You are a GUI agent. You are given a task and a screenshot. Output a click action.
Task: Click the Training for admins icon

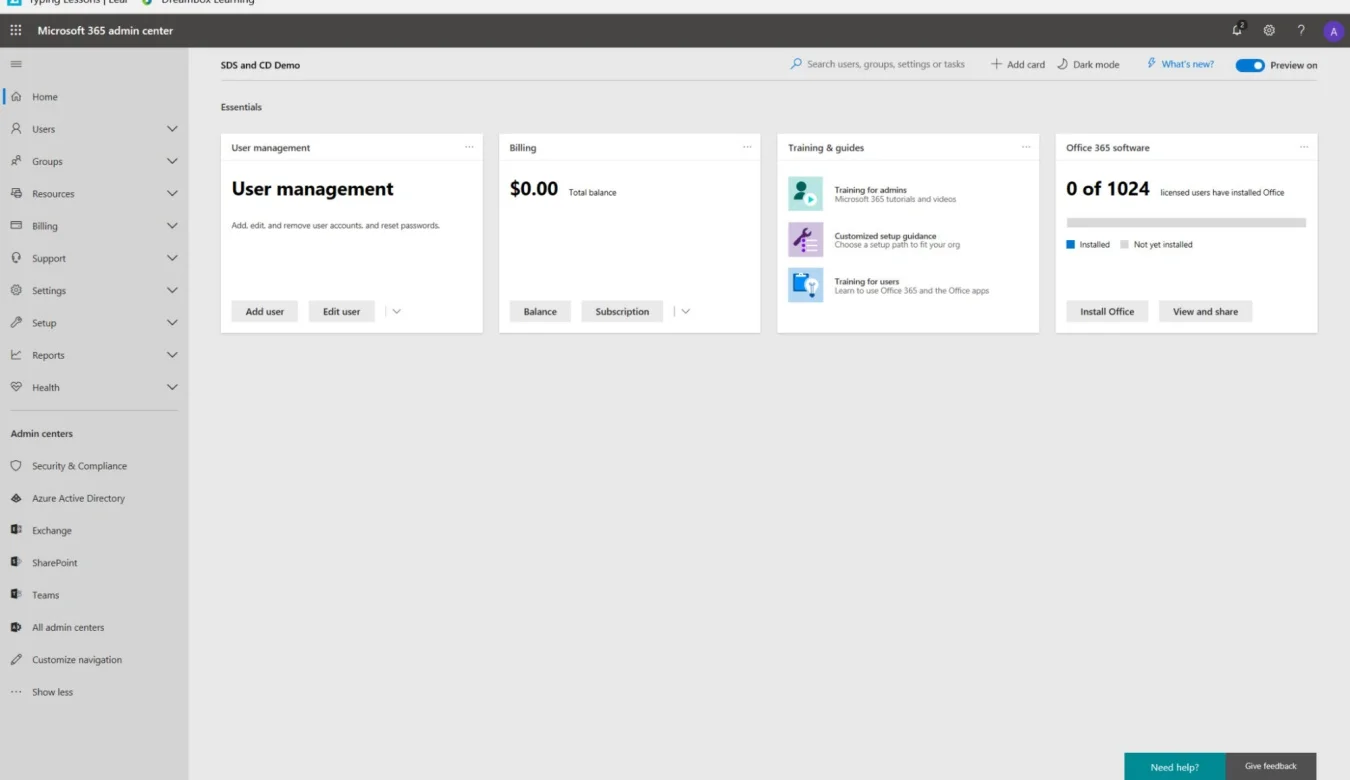[x=805, y=194]
